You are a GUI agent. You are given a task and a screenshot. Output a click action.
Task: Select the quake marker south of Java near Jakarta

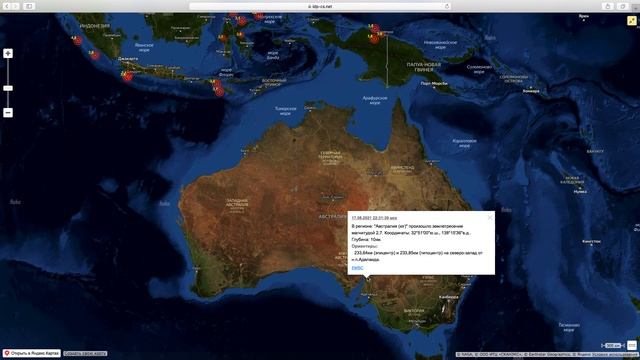pos(128,76)
